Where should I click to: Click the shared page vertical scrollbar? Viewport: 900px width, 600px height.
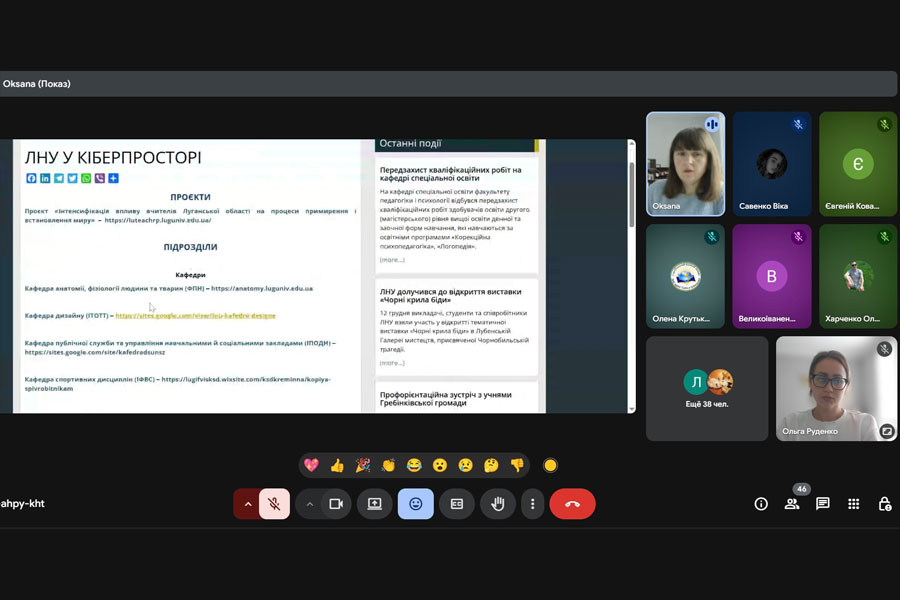(x=632, y=194)
